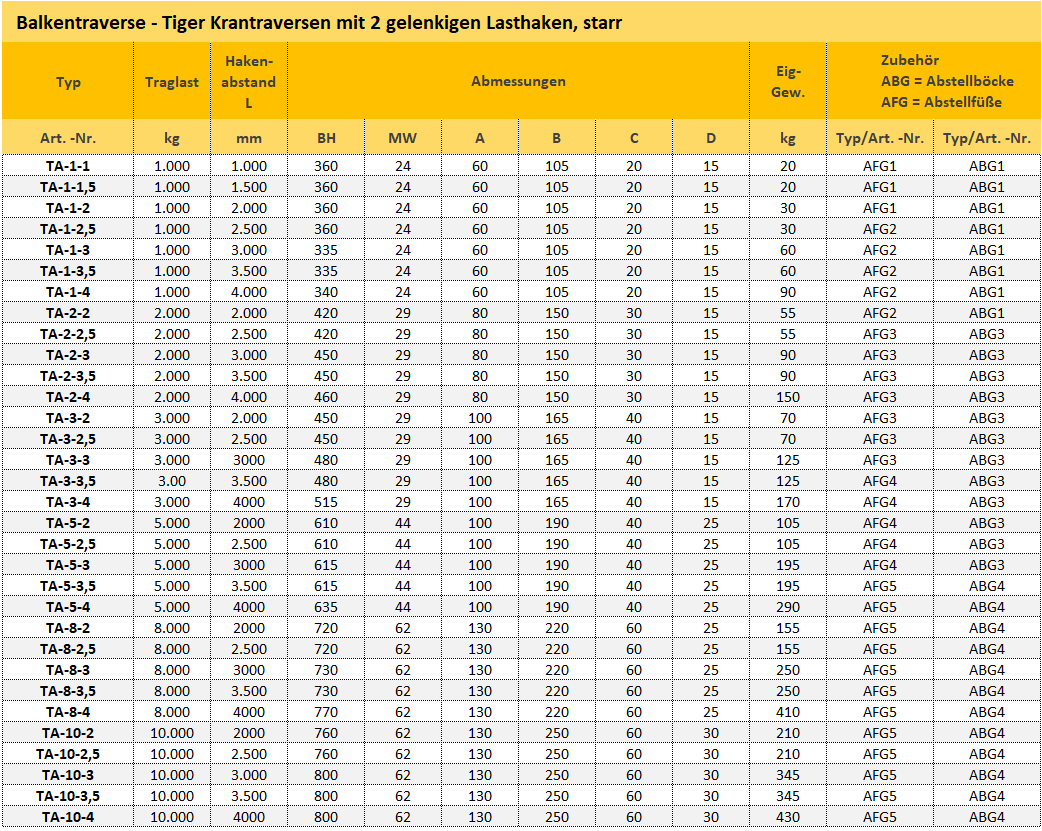Click row label 'TA-10-2,5'
The height and width of the screenshot is (831, 1042).
pyautogui.click(x=68, y=755)
